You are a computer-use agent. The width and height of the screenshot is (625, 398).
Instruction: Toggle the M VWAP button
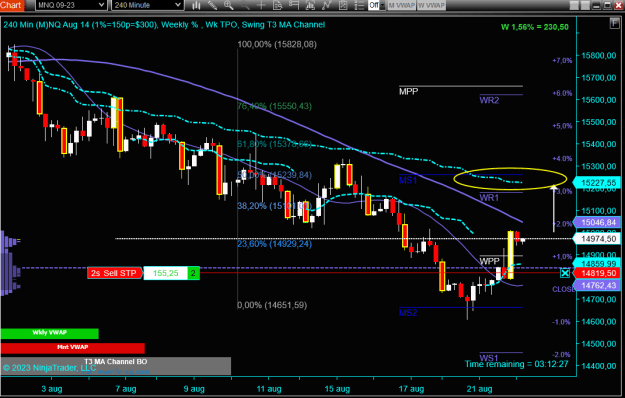coord(401,5)
